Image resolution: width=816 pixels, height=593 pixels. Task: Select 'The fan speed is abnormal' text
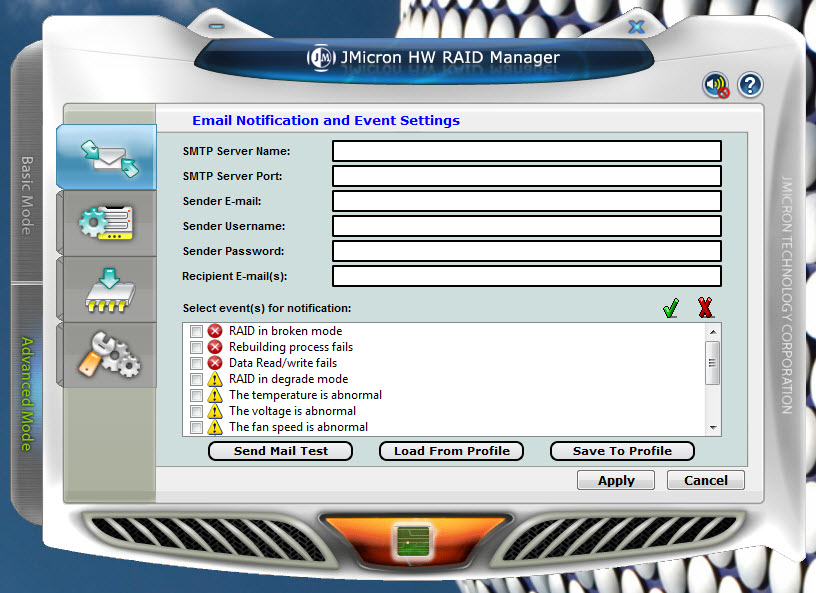[298, 427]
